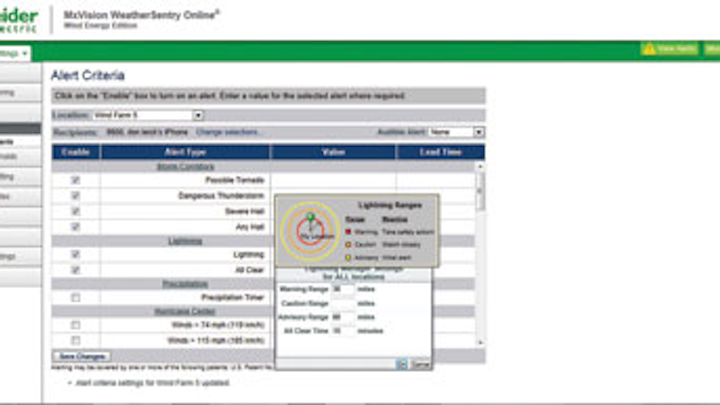Enable the Winds > 74 mph checkbox
This screenshot has height=405, width=720.
[x=76, y=325]
